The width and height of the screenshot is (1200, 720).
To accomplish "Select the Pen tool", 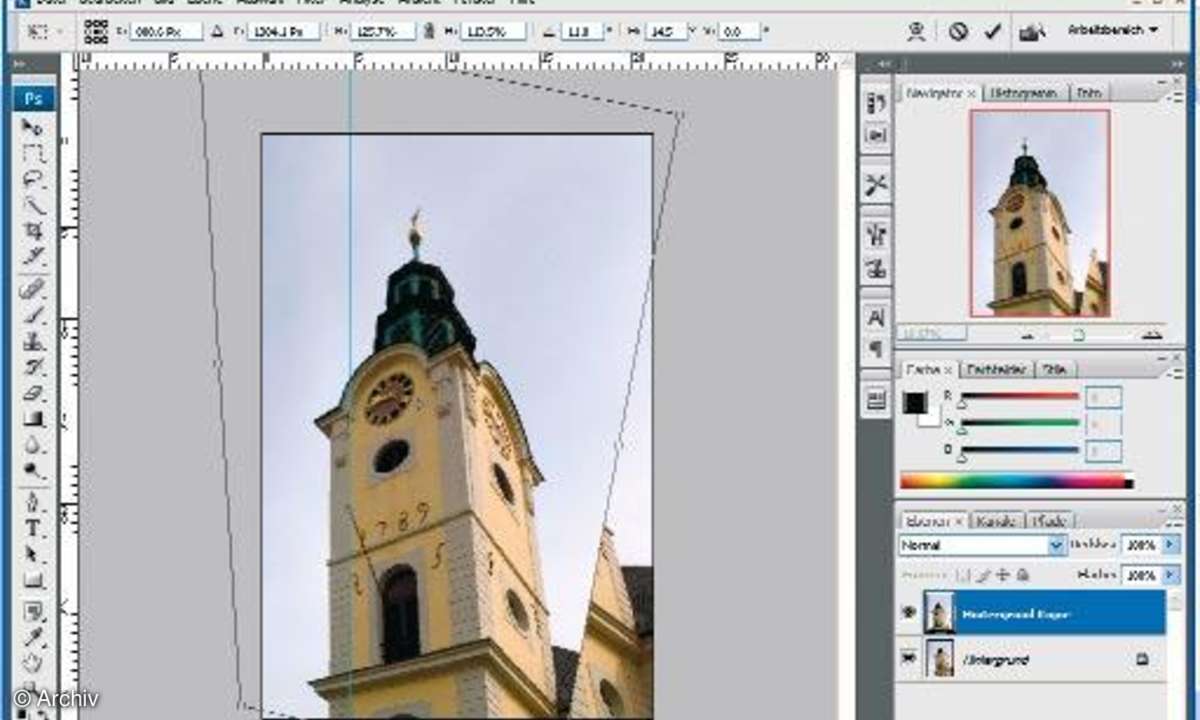I will coord(33,501).
